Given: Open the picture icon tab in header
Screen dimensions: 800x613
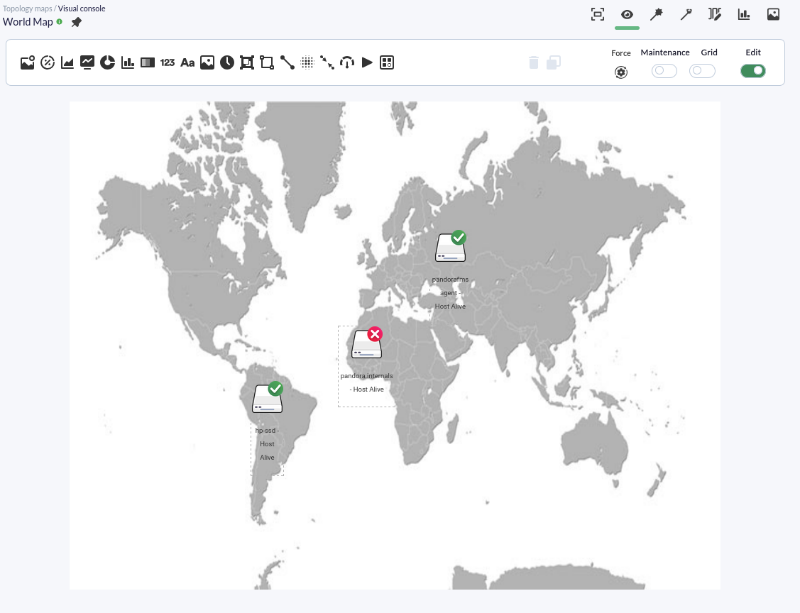Looking at the screenshot, I should 773,15.
